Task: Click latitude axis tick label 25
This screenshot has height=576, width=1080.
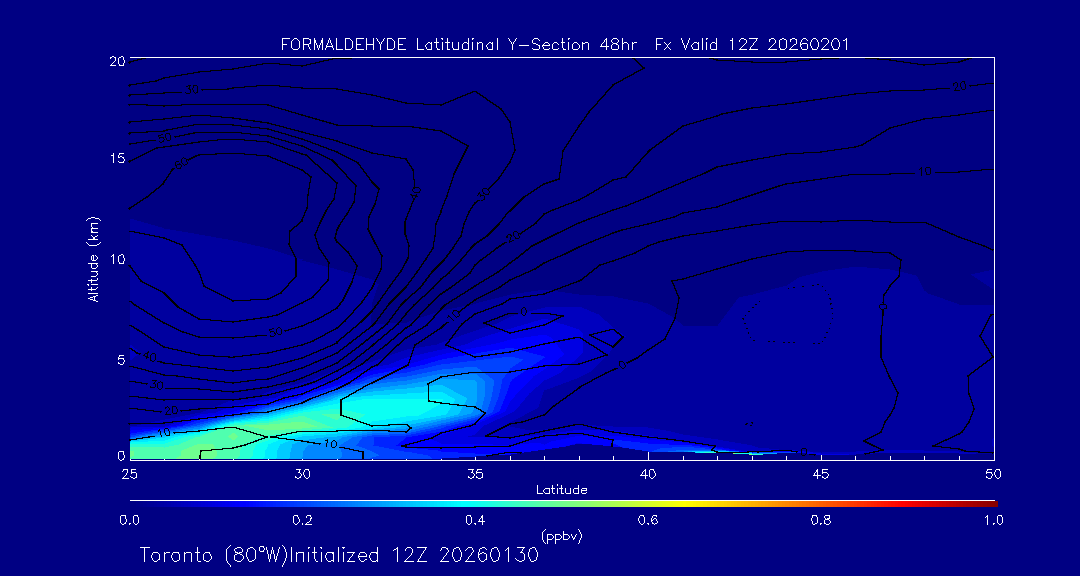Action: (129, 474)
